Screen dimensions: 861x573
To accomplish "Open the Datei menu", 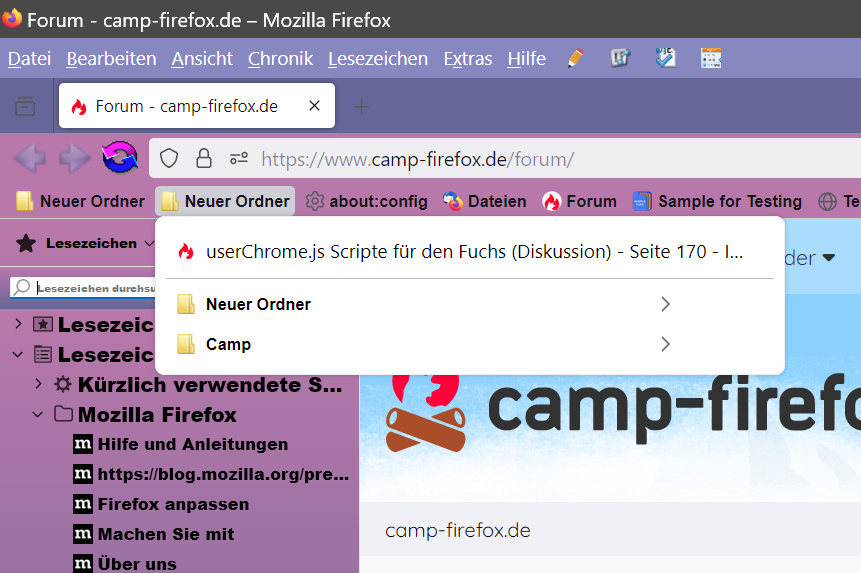I will click(x=30, y=58).
